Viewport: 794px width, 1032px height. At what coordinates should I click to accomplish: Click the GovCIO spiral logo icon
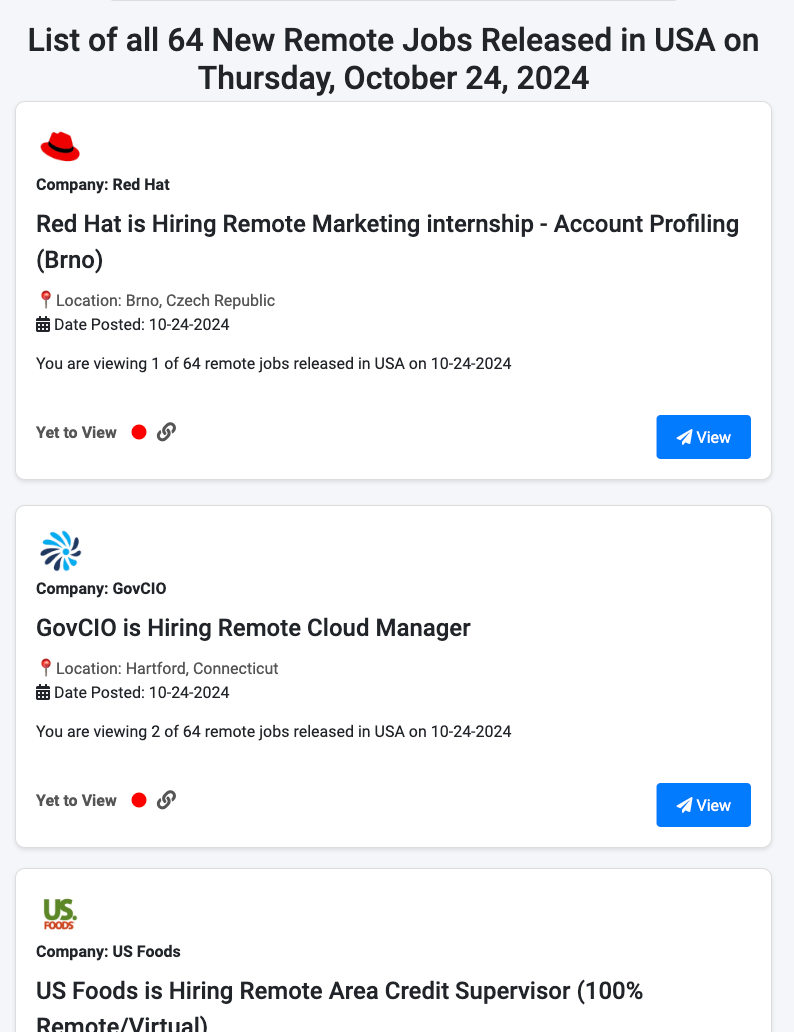click(61, 551)
